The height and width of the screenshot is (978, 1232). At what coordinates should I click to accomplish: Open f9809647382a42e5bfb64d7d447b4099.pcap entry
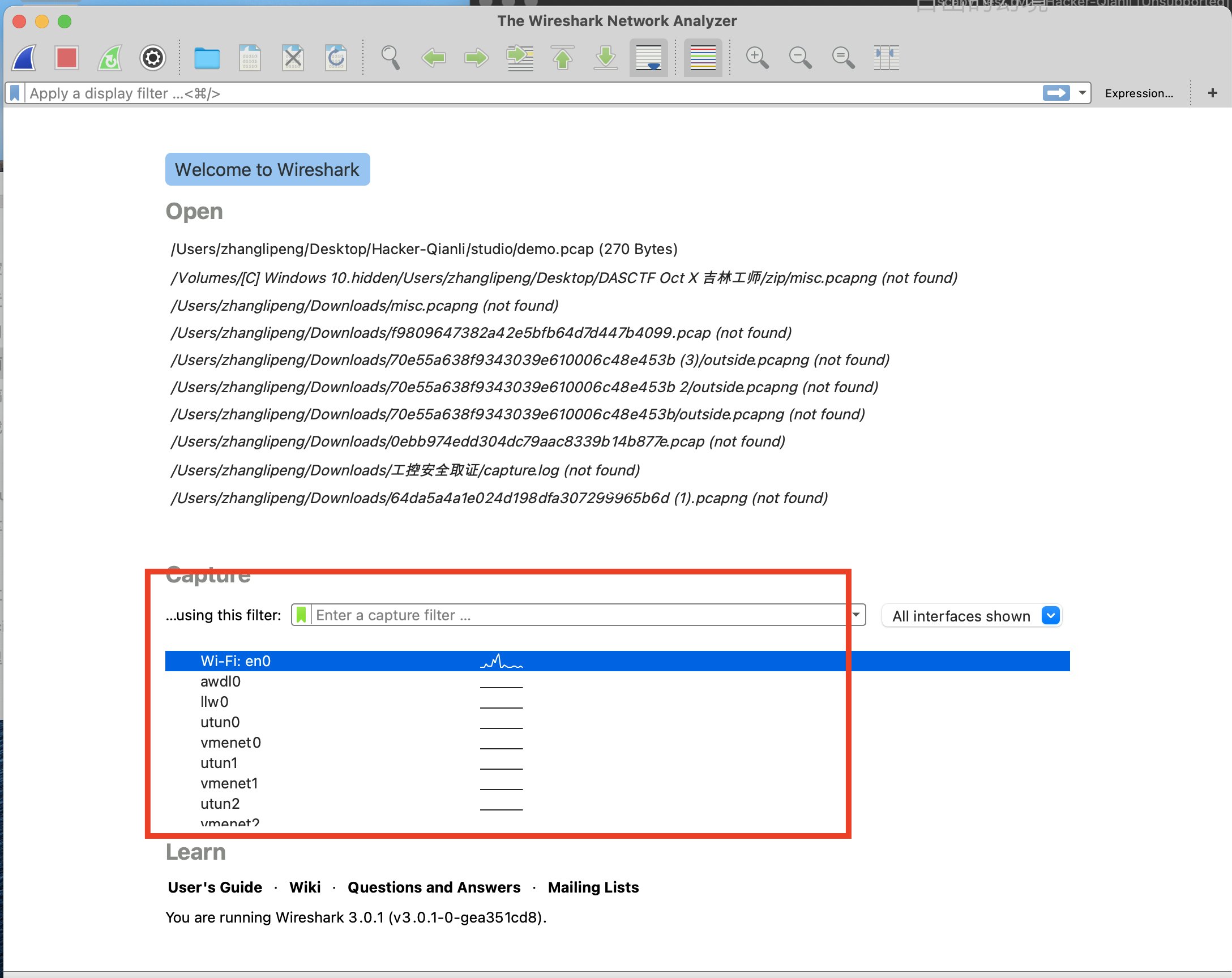coord(481,332)
